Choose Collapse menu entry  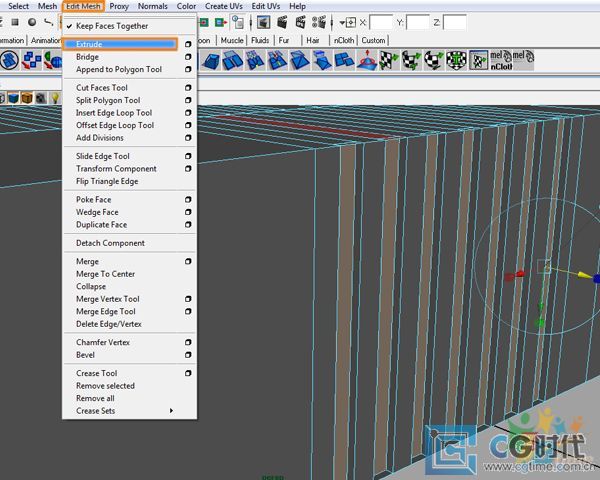click(91, 287)
